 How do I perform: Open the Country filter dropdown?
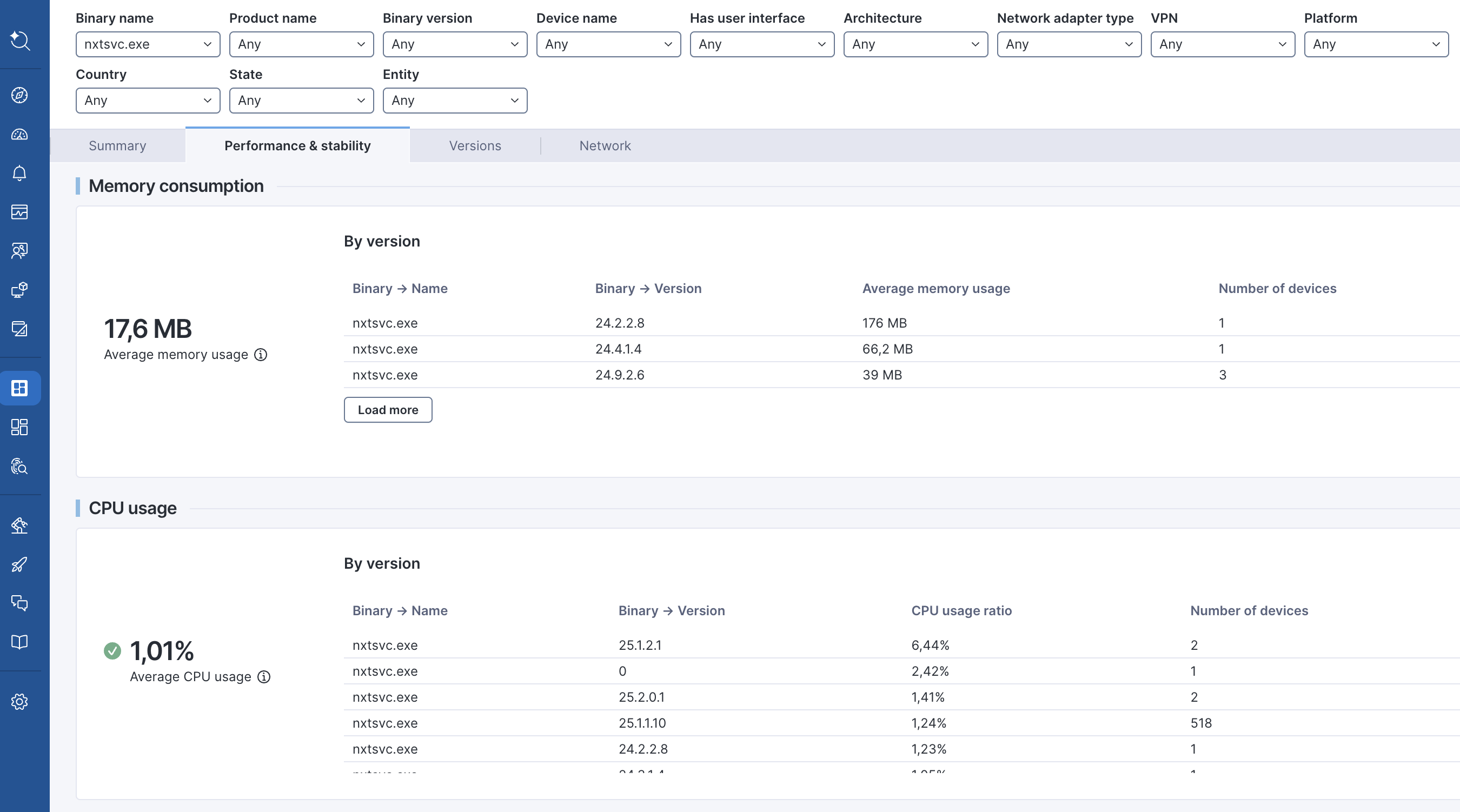(x=148, y=101)
